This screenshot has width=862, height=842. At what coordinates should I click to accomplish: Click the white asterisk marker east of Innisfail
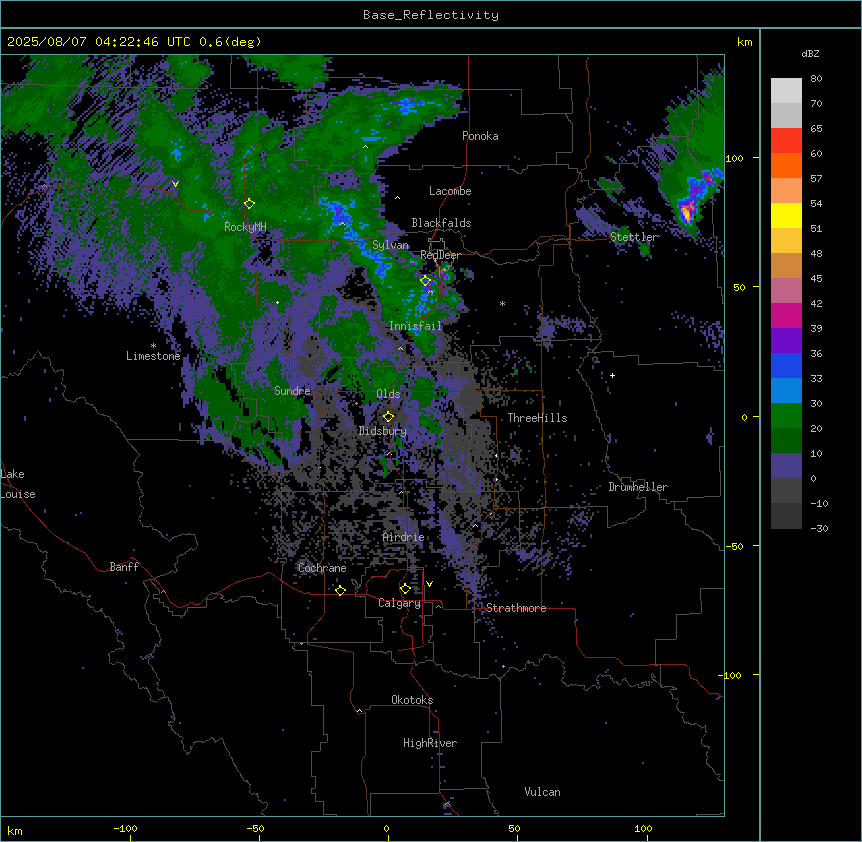point(502,303)
